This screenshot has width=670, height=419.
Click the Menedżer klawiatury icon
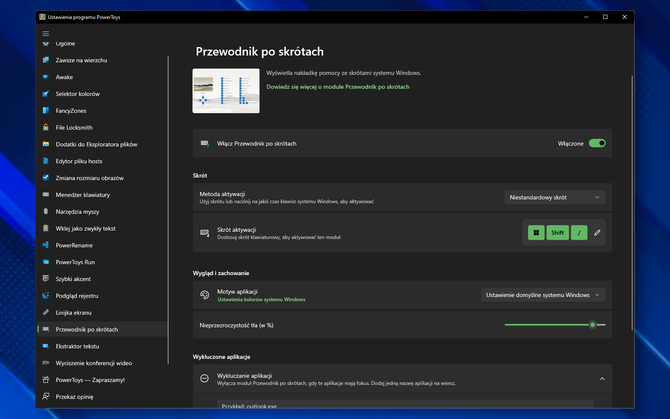(46, 195)
